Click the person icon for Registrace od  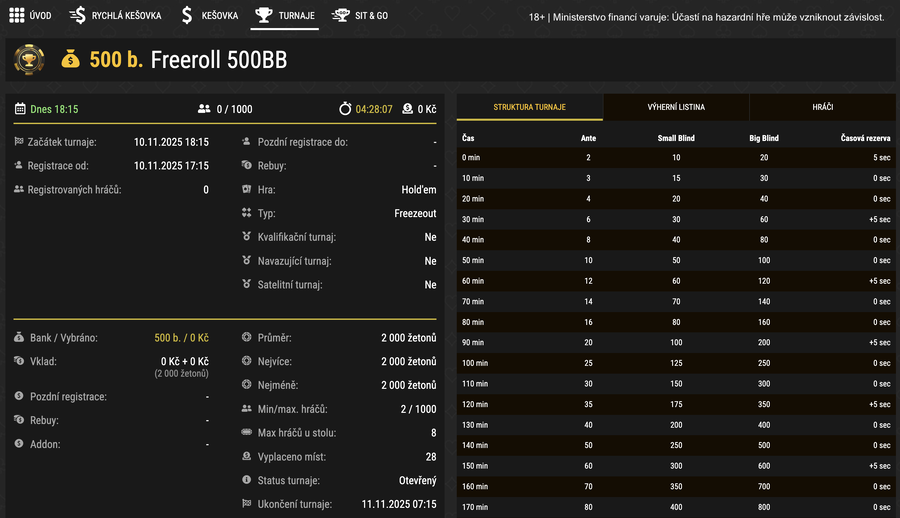pos(18,165)
